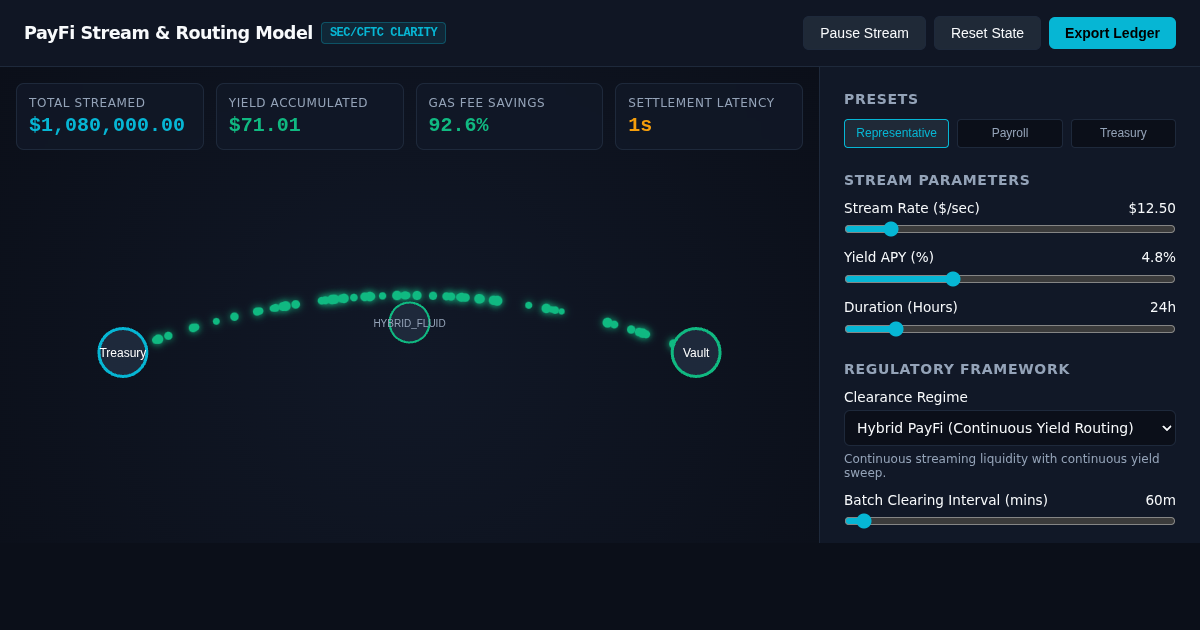Click the Stream Parameters heading
This screenshot has height=630, width=1200.
pos(937,180)
